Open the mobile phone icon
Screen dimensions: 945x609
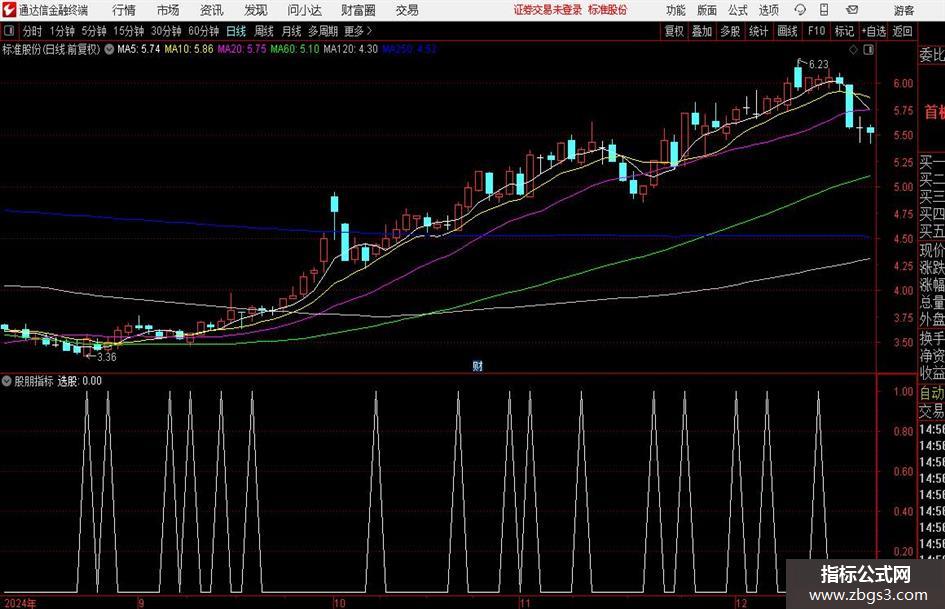(824, 10)
